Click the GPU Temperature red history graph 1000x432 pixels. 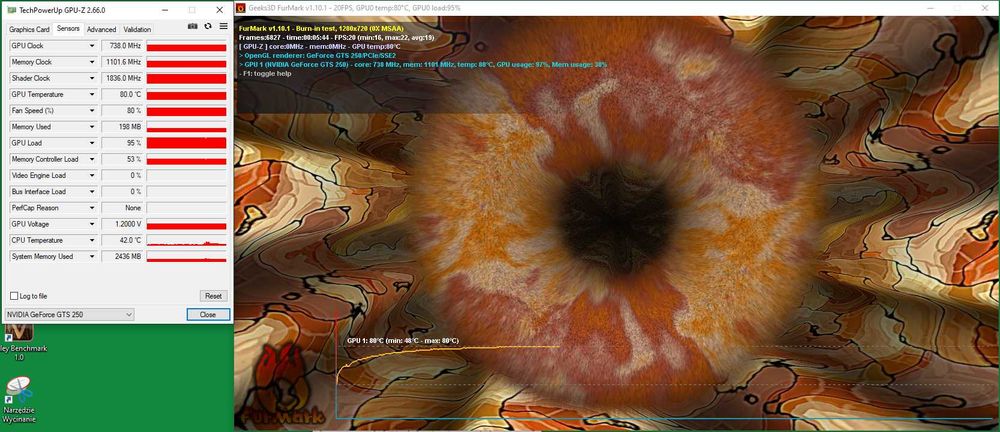[x=186, y=94]
